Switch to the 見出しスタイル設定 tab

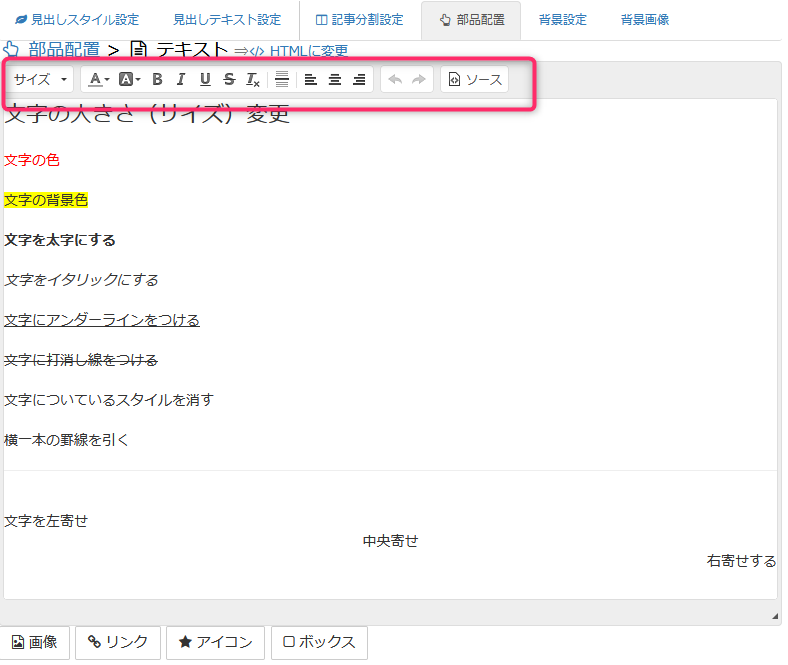click(x=77, y=20)
